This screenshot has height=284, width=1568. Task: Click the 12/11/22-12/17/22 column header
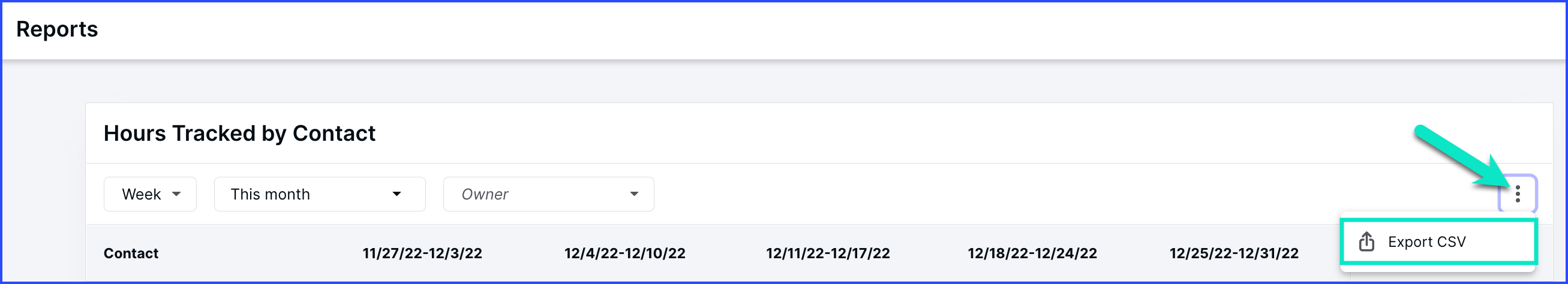pos(828,253)
